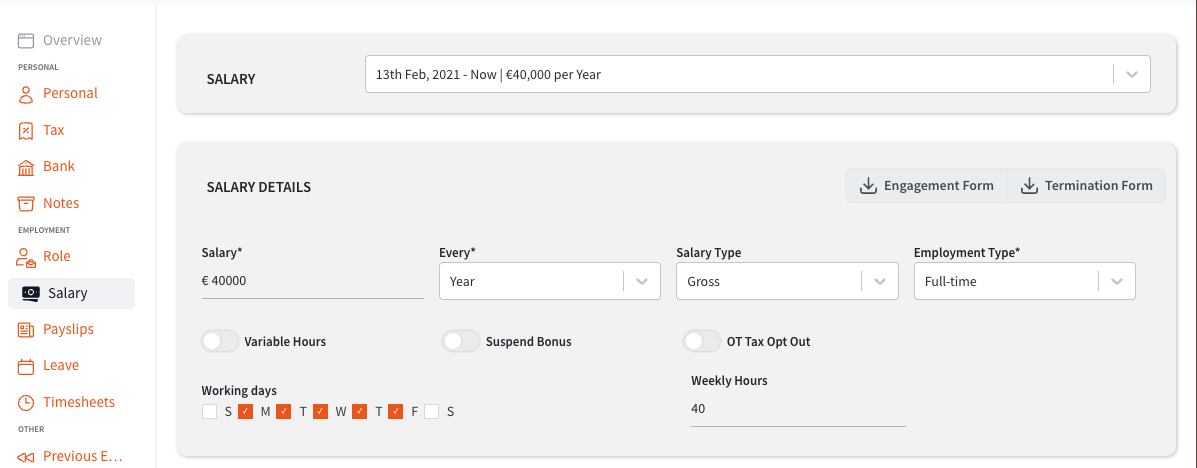Click the Overview window icon in sidebar
The width and height of the screenshot is (1197, 468).
click(x=26, y=40)
